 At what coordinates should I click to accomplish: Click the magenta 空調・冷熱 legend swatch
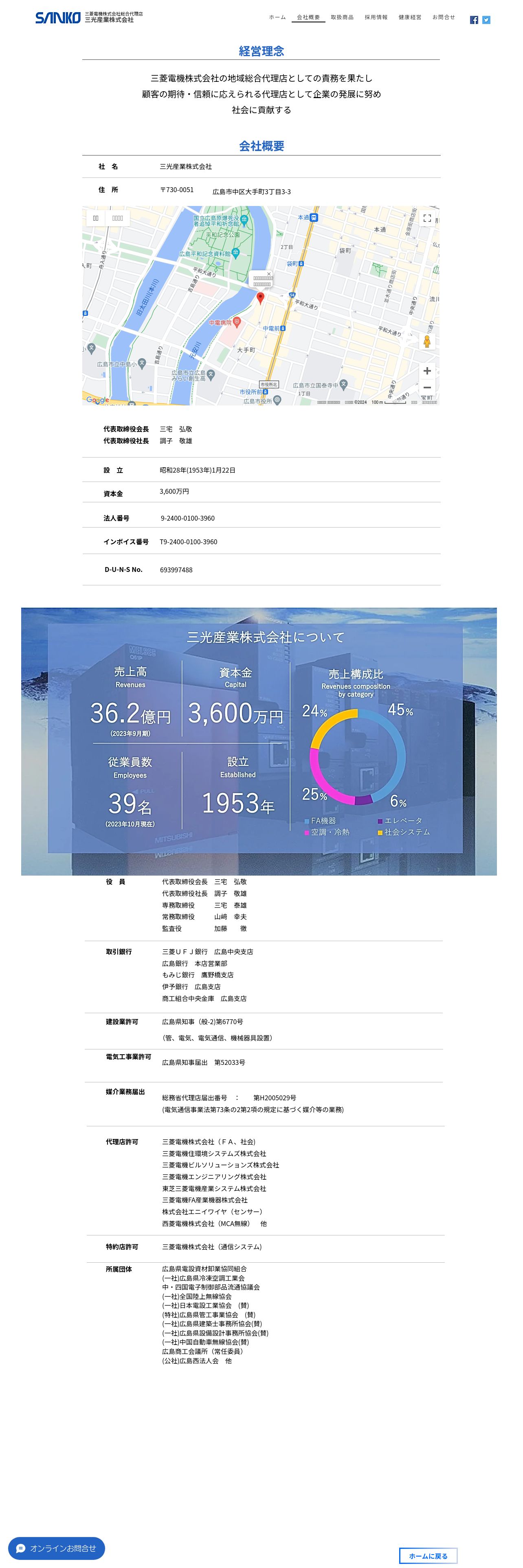pos(307,832)
